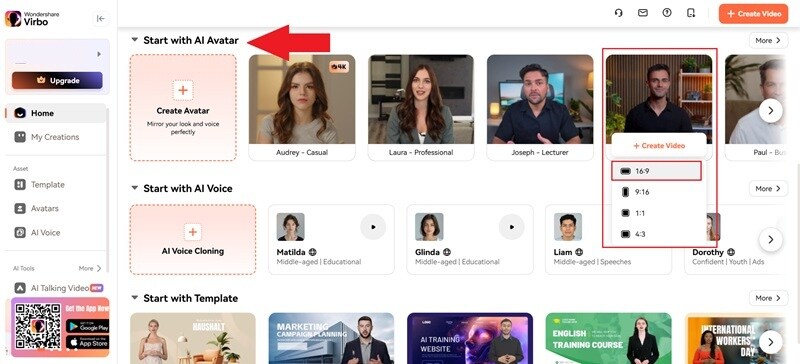Play Matilda voice preview
Image resolution: width=800 pixels, height=364 pixels.
coord(373,227)
